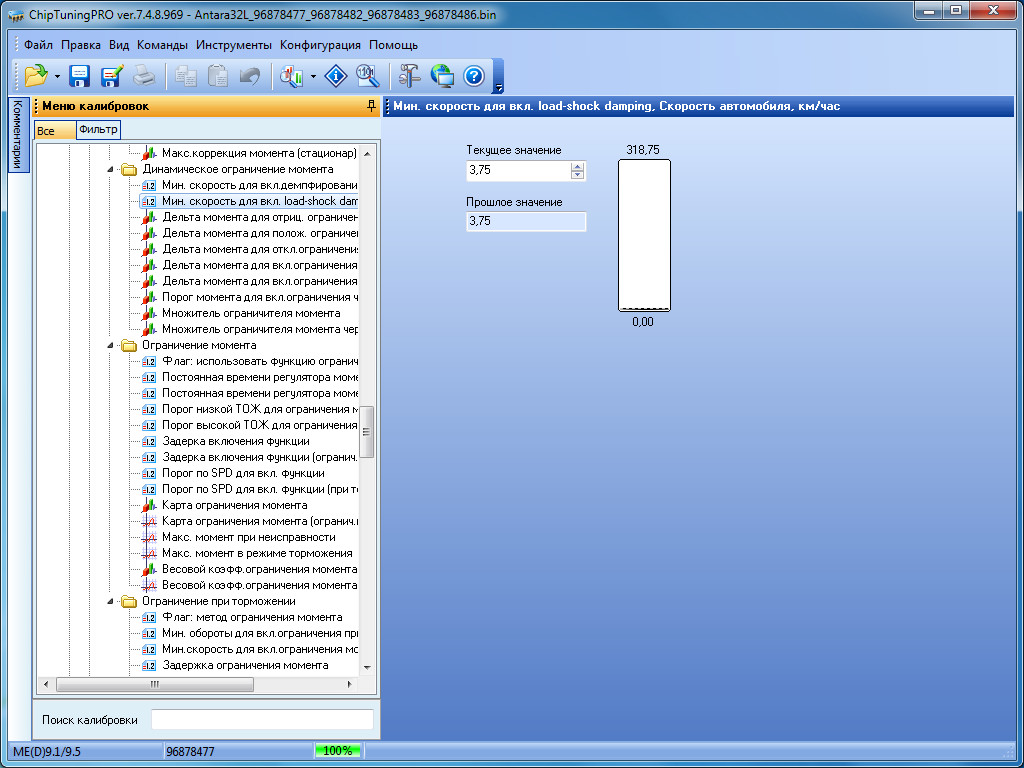Click the chart with magnifier toolbar icon

[292, 76]
